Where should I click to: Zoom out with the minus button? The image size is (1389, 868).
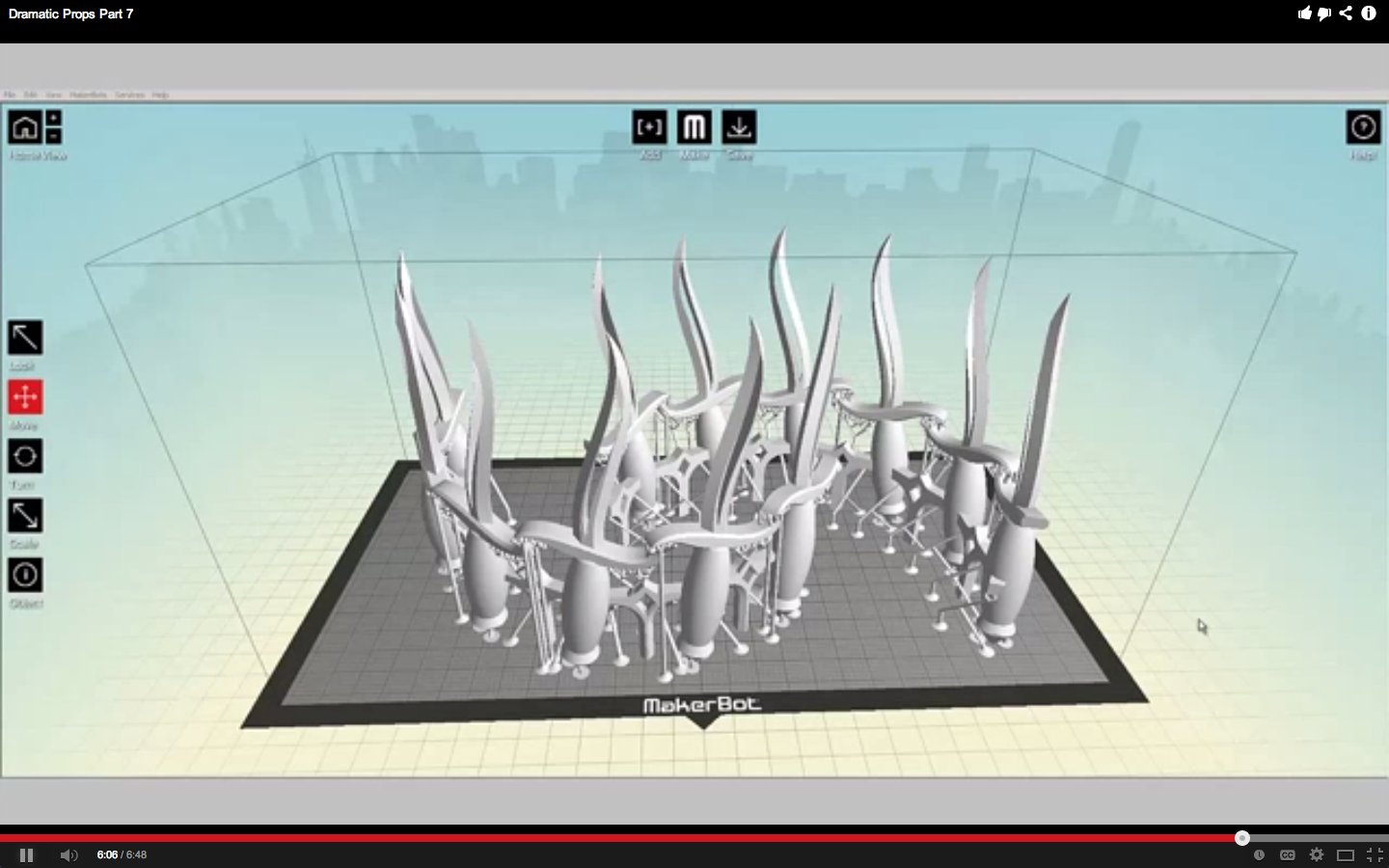coord(54,136)
